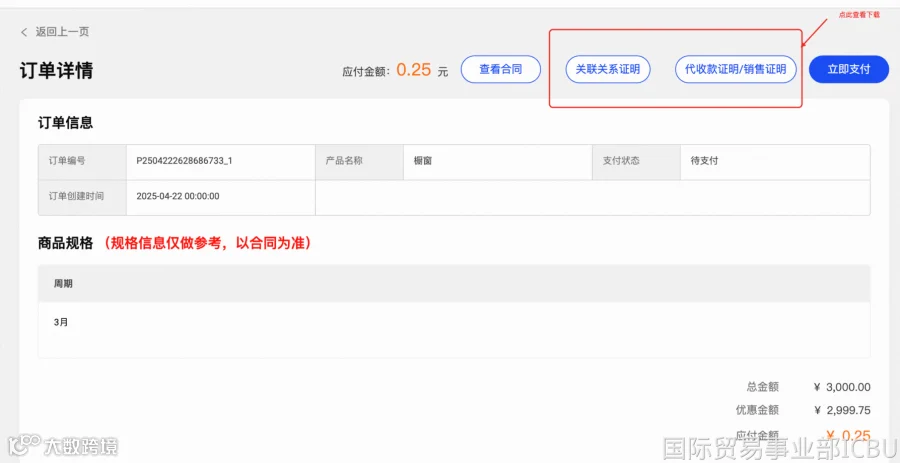This screenshot has width=900, height=463.
Task: Click the back chevron arrow icon
Action: pos(24,32)
